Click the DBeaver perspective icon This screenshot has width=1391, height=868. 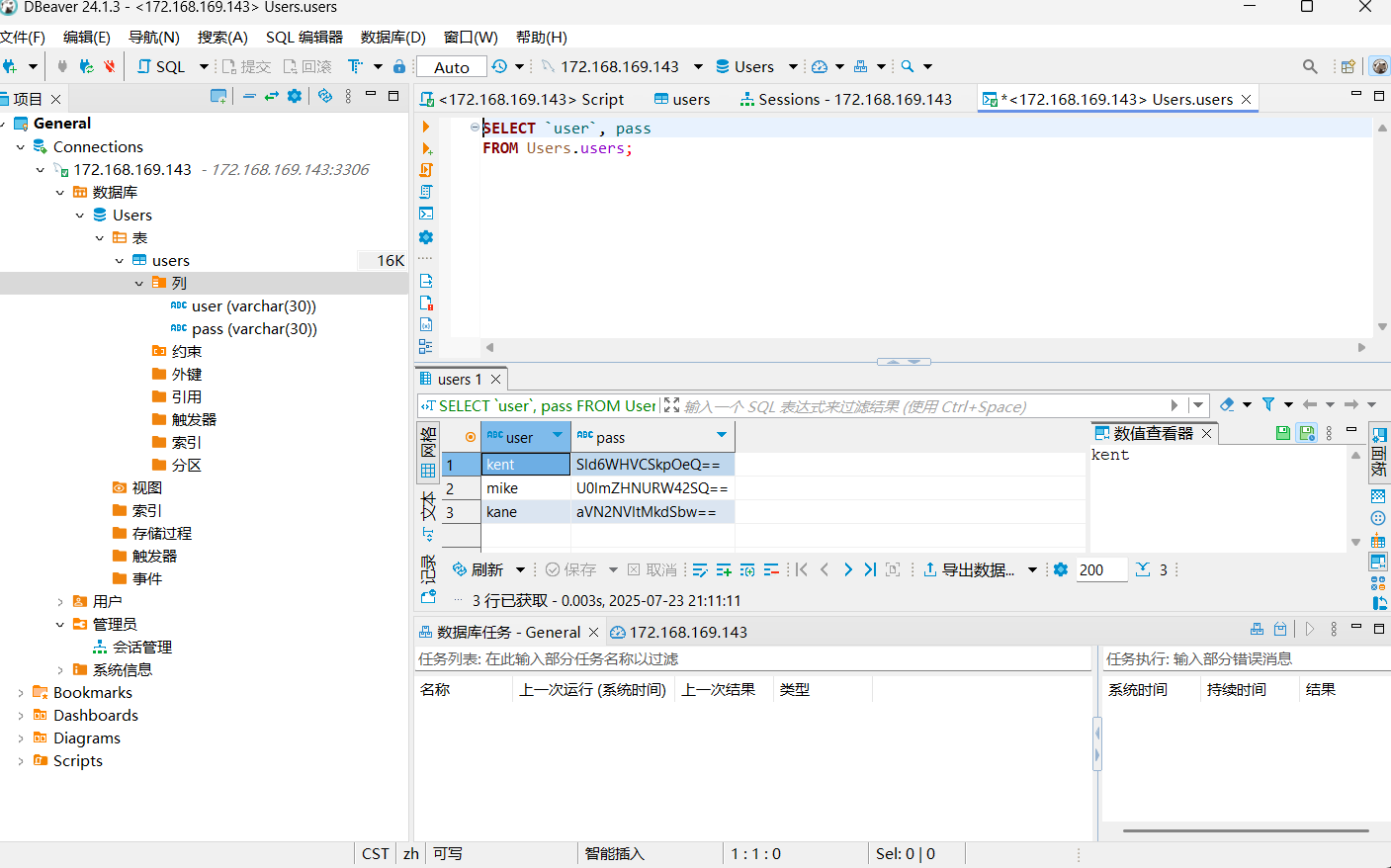(1380, 66)
